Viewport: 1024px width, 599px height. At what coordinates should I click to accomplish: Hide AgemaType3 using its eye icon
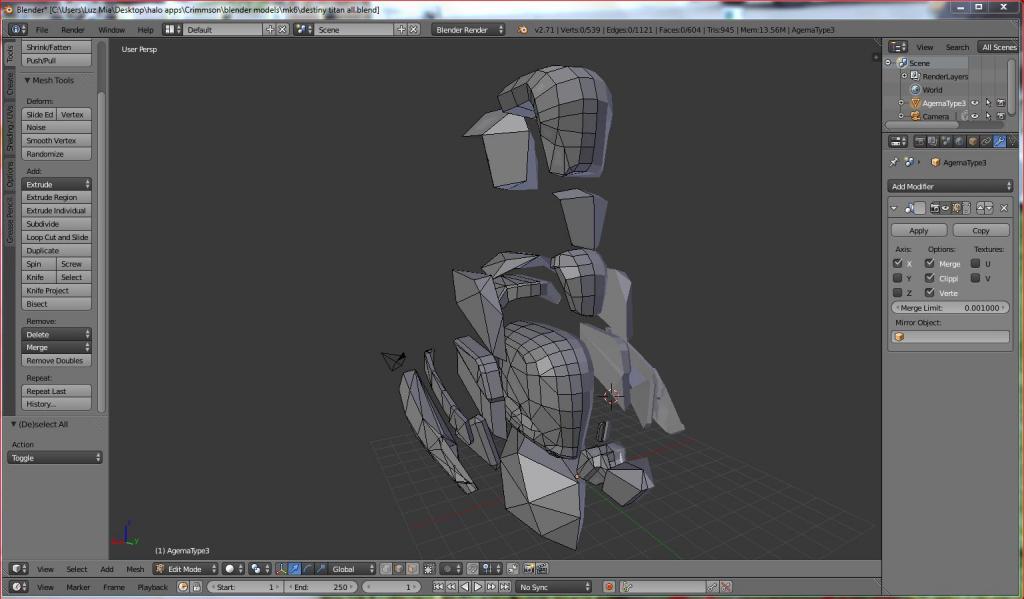[x=974, y=103]
